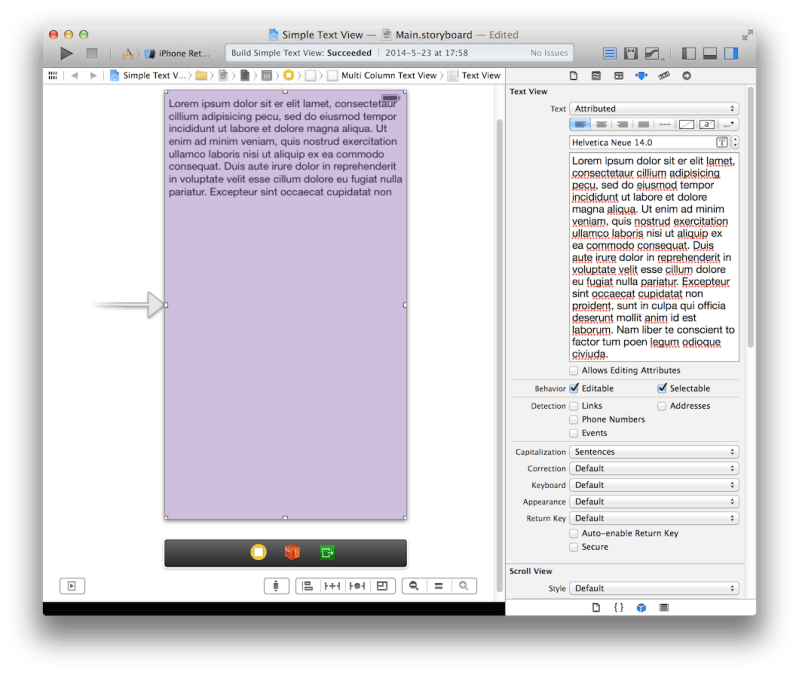799x675 pixels.
Task: Open the Resizing Behavior menu
Action: point(382,586)
